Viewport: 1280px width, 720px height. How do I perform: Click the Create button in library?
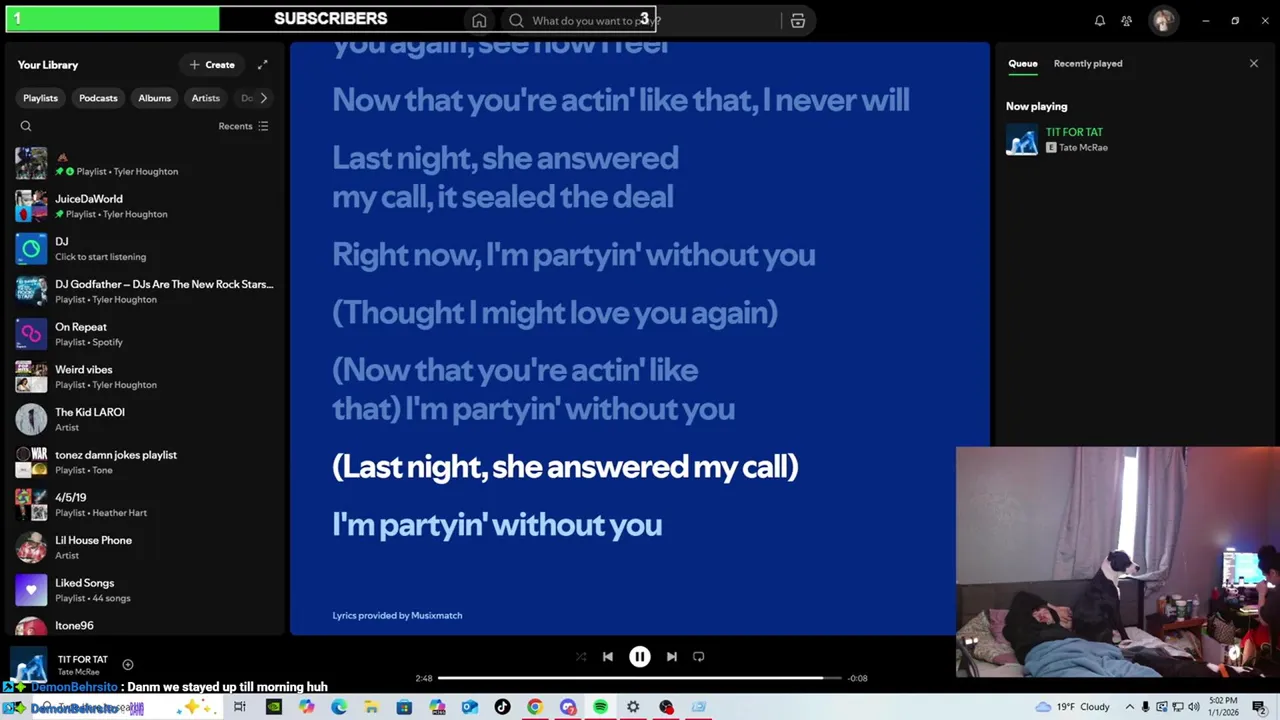click(212, 65)
